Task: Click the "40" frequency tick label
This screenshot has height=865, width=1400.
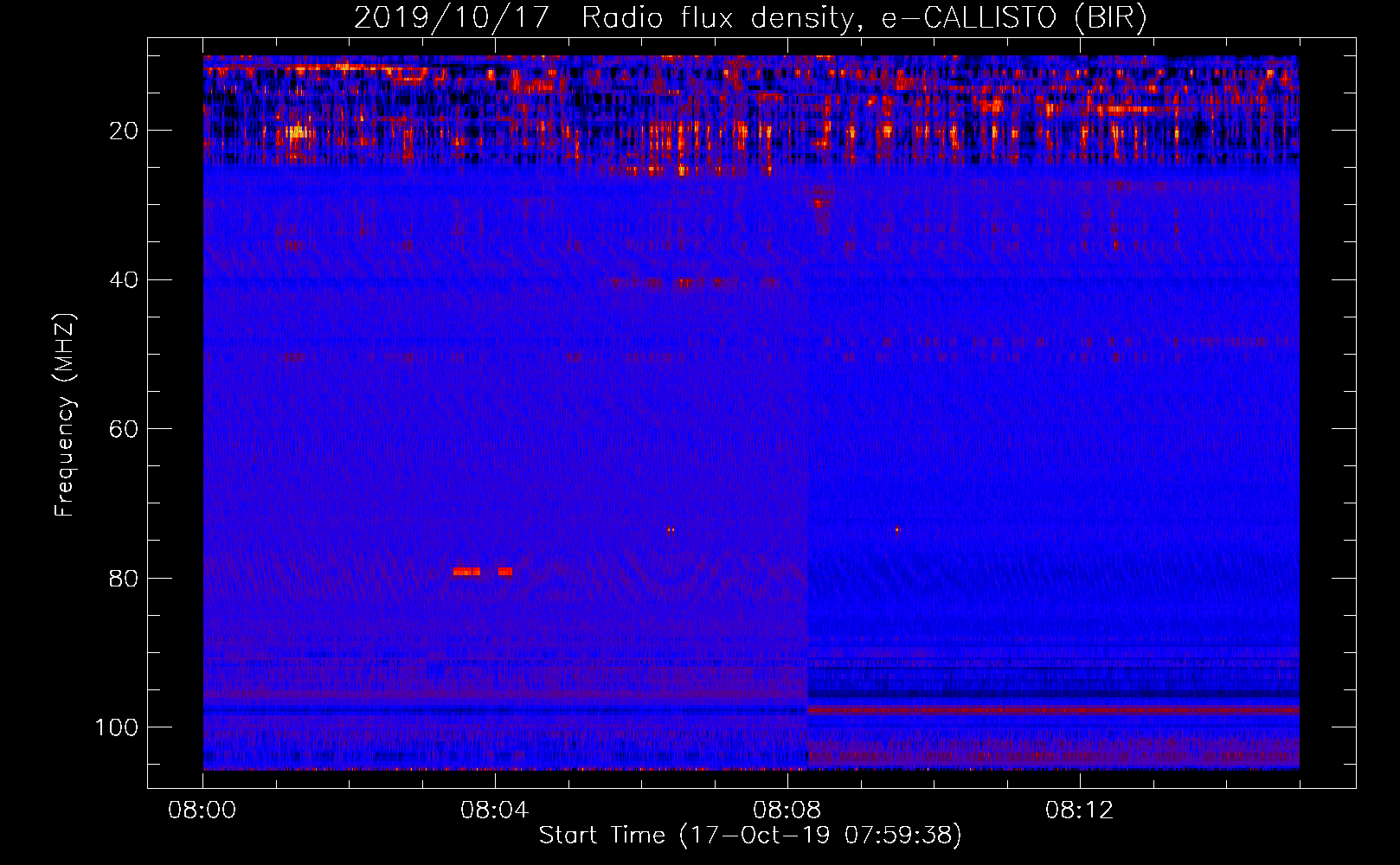Action: point(125,280)
